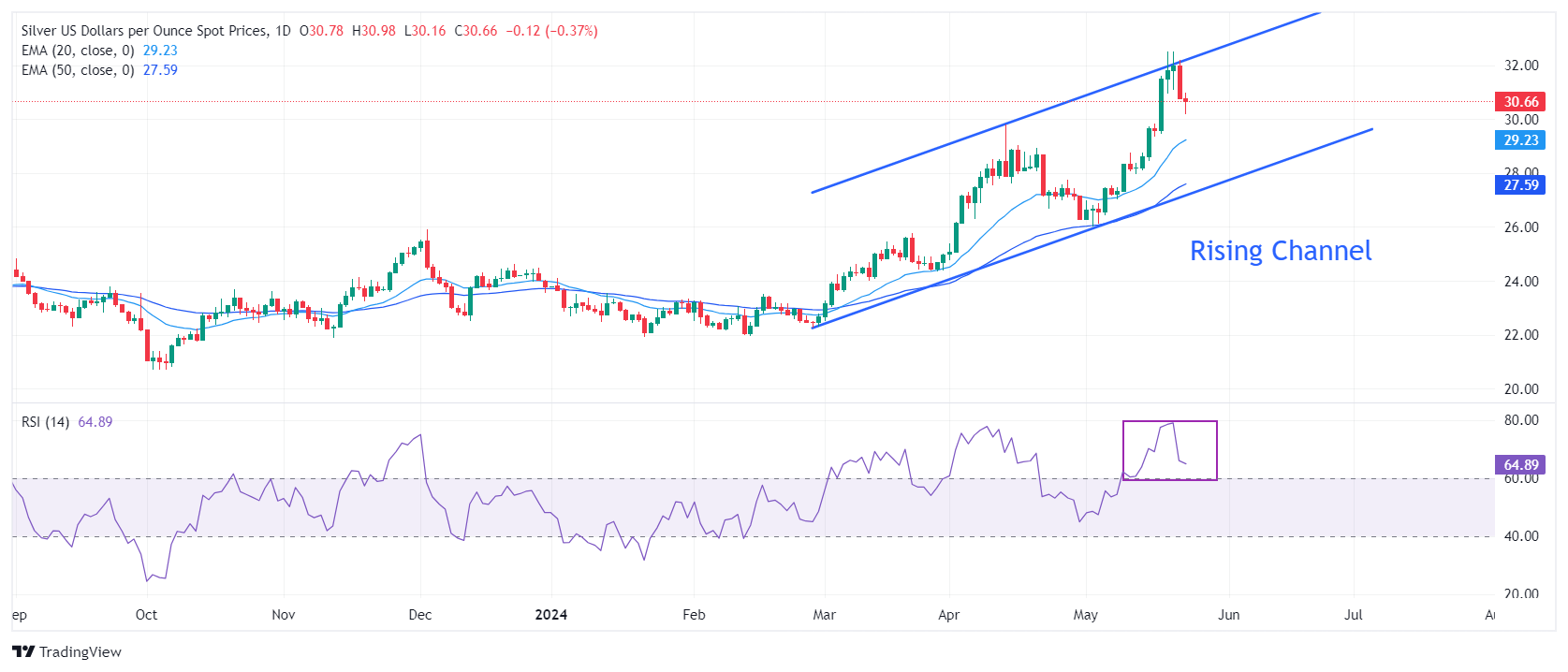Click the 2024 year label on time axis

[550, 615]
